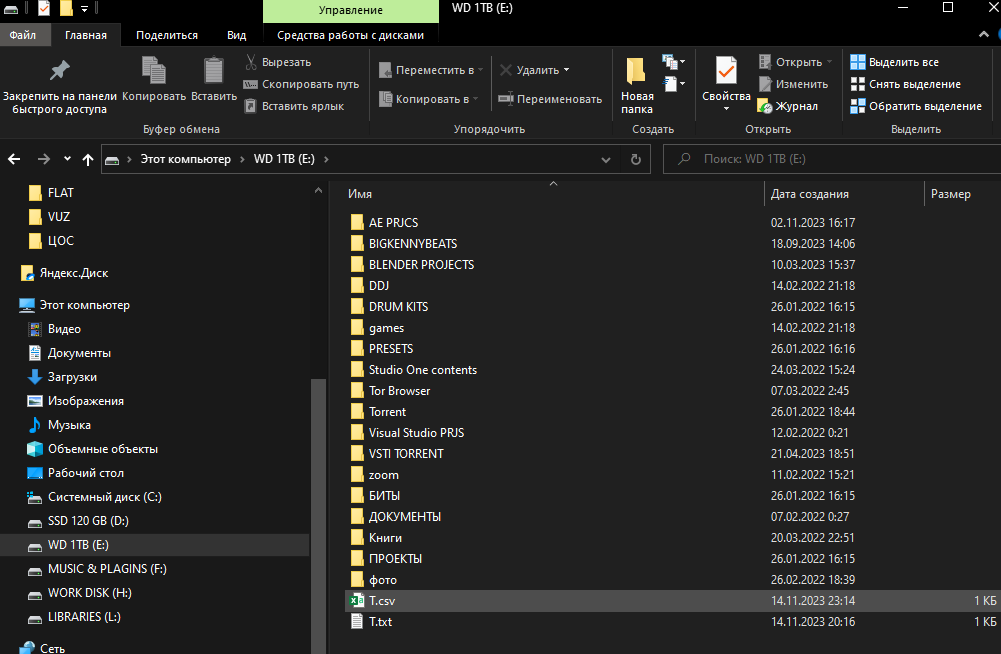Go up one level with up arrow
Screen dimensions: 1001x654
click(88, 159)
